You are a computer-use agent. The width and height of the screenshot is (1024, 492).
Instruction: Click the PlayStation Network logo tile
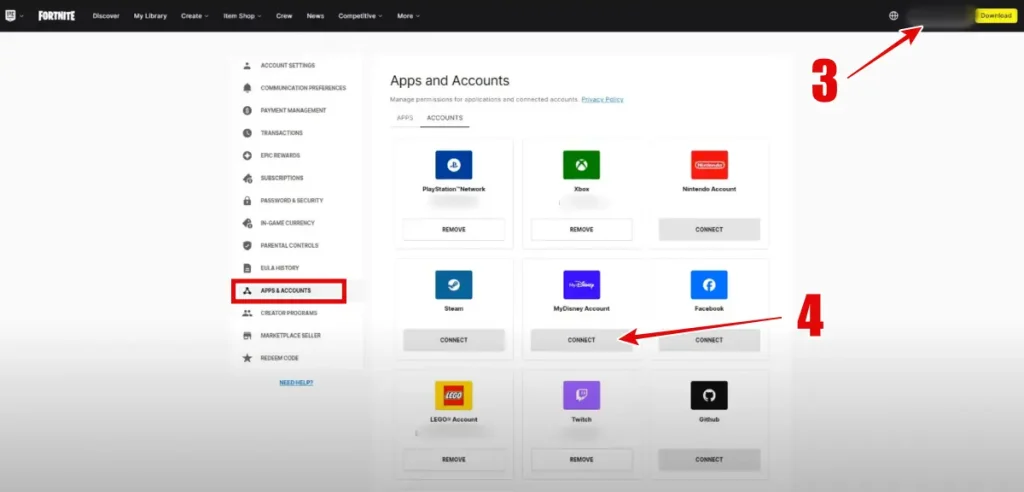click(454, 165)
